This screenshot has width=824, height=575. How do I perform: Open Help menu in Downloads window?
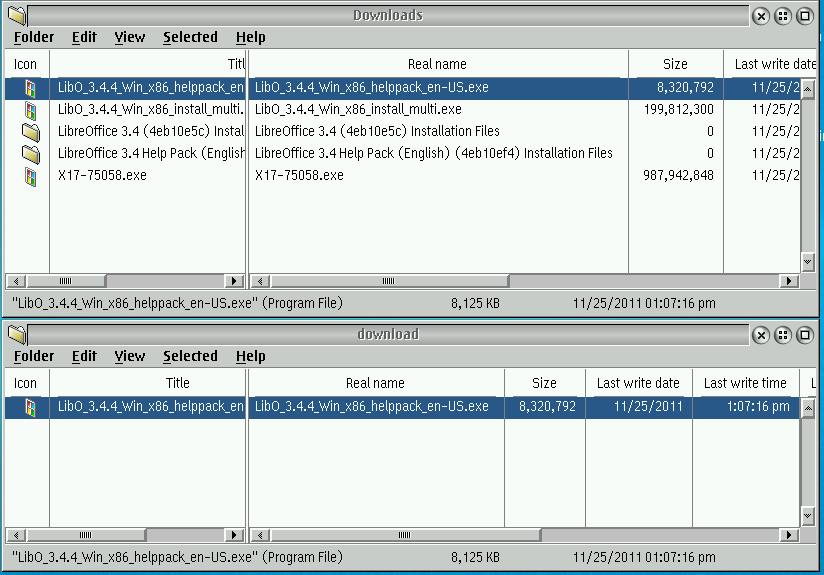coord(250,37)
